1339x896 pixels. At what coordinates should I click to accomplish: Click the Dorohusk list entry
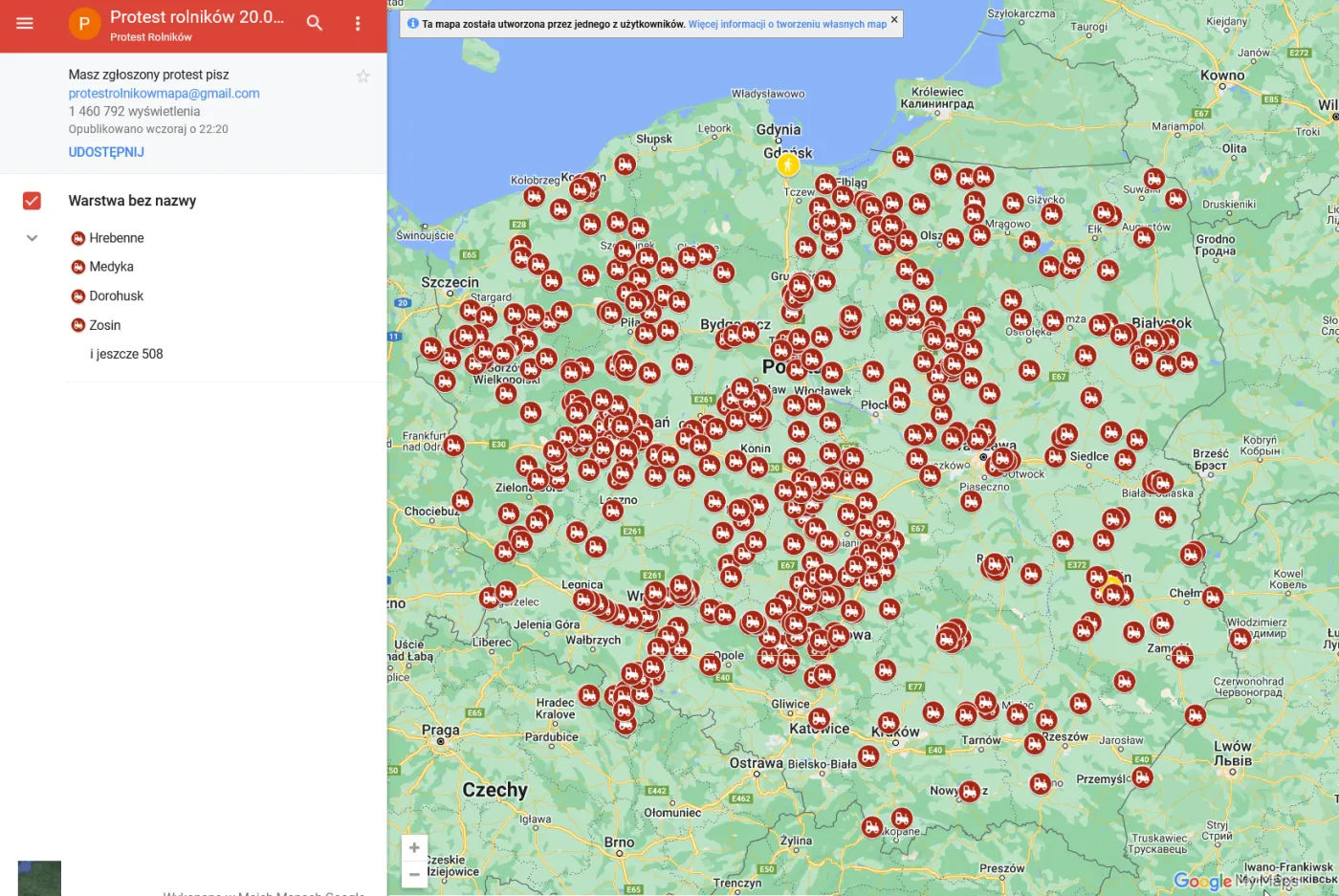click(x=118, y=295)
